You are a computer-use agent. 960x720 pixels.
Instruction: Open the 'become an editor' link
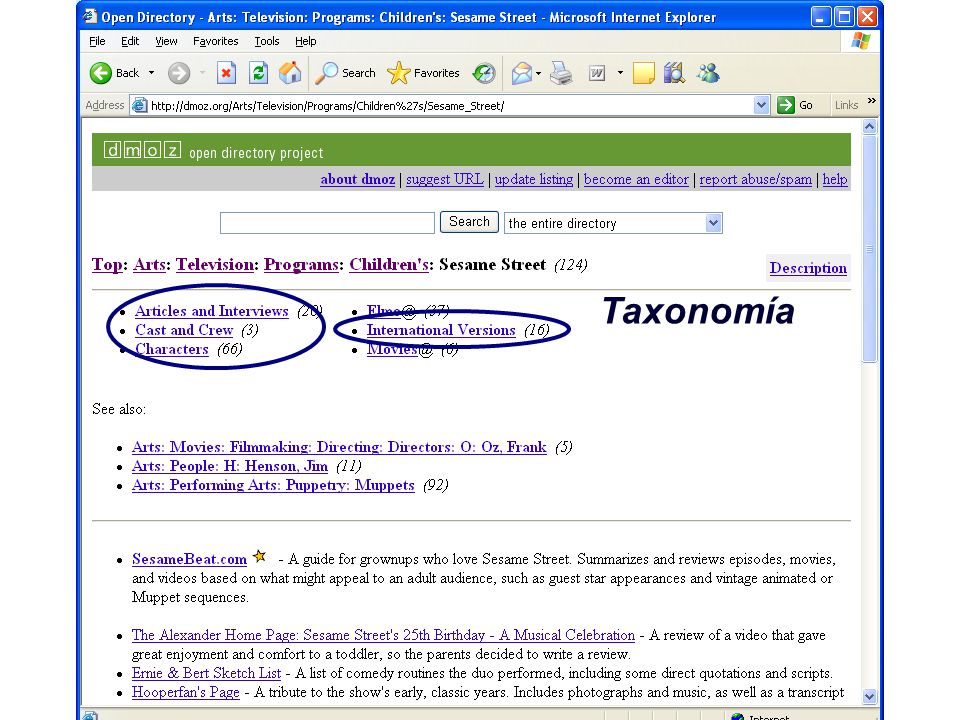[636, 179]
